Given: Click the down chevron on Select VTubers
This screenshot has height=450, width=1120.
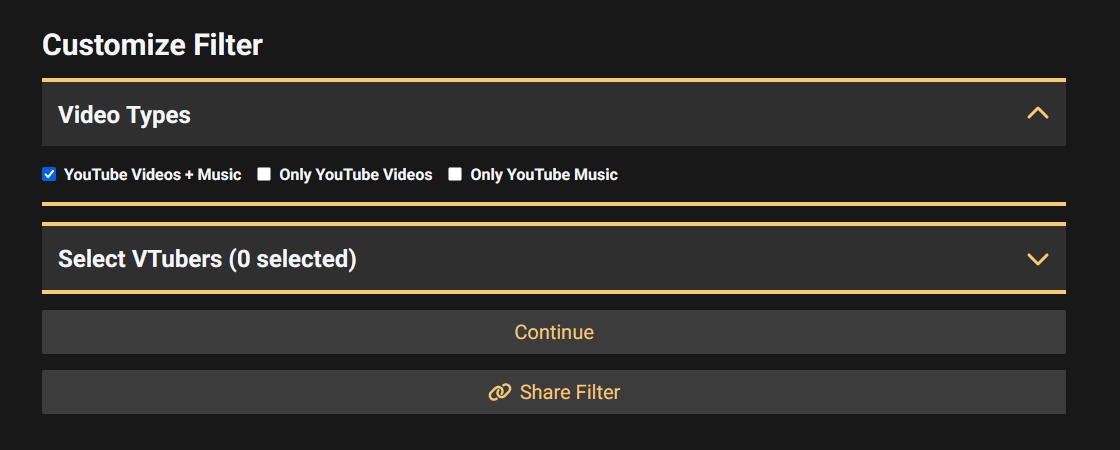Looking at the screenshot, I should [x=1038, y=259].
